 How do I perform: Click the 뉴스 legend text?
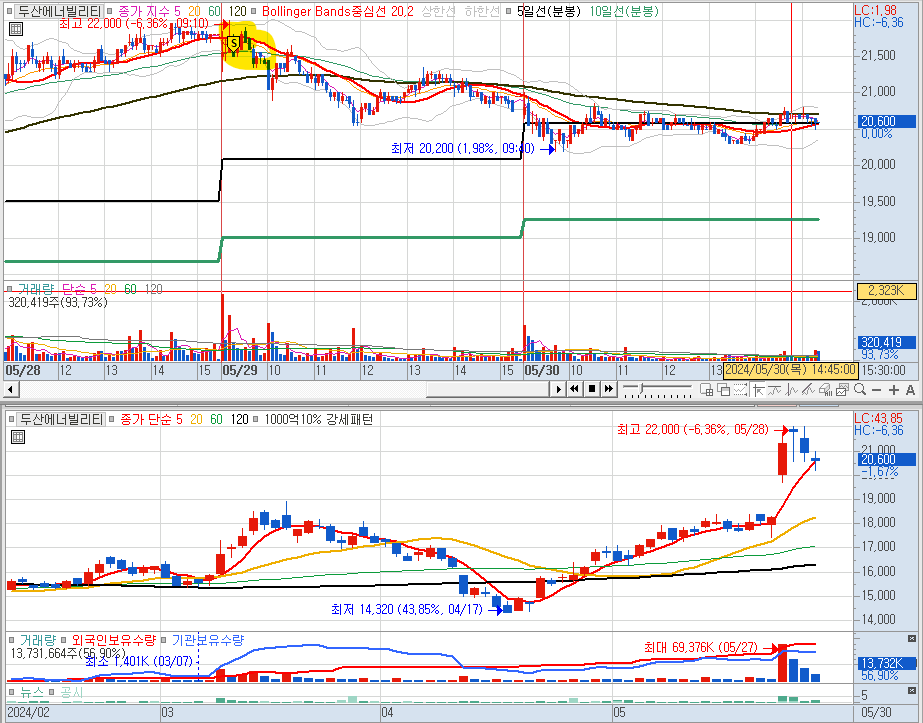pyautogui.click(x=32, y=692)
